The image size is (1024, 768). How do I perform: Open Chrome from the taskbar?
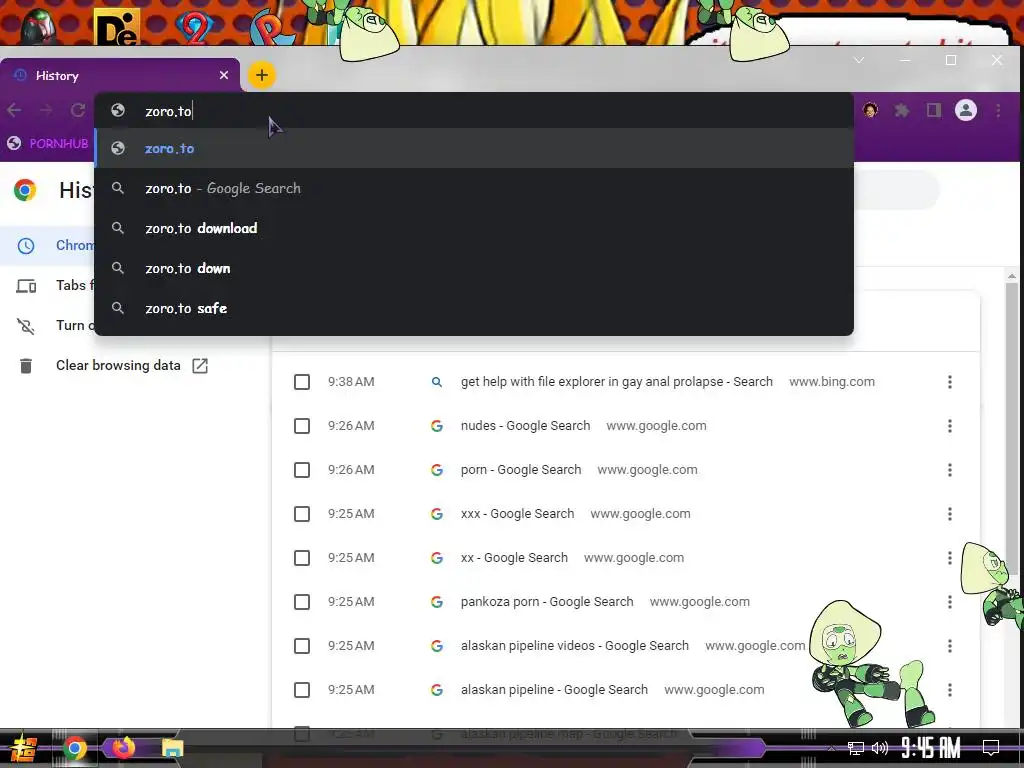tap(74, 748)
